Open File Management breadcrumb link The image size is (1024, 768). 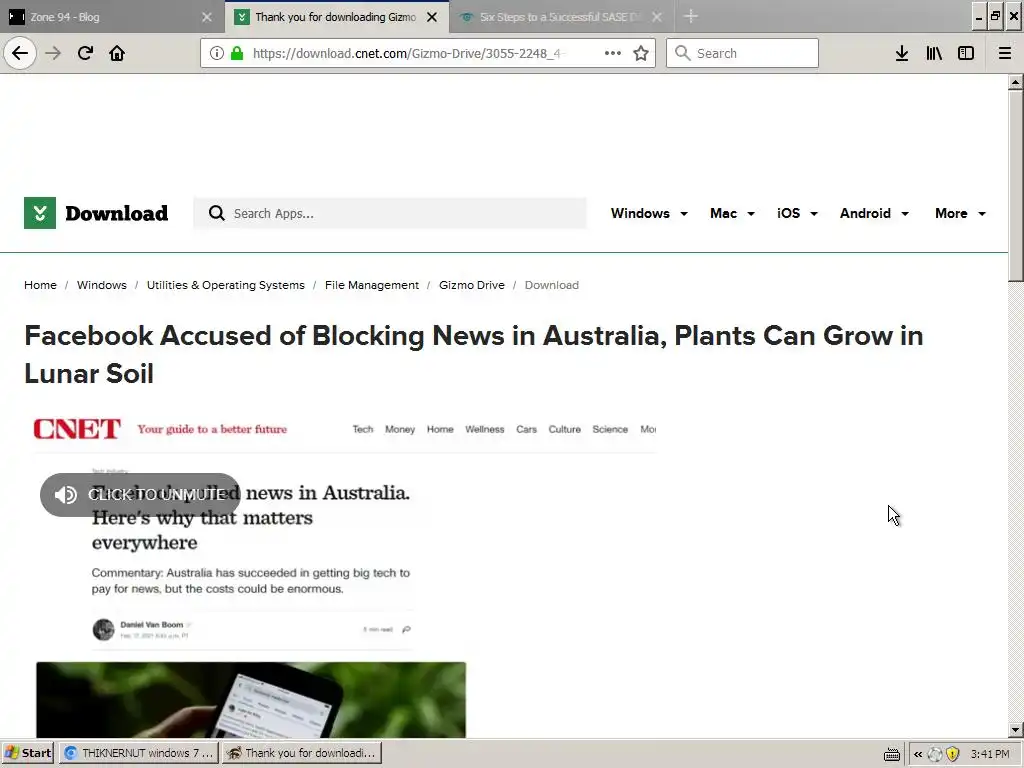pos(372,285)
